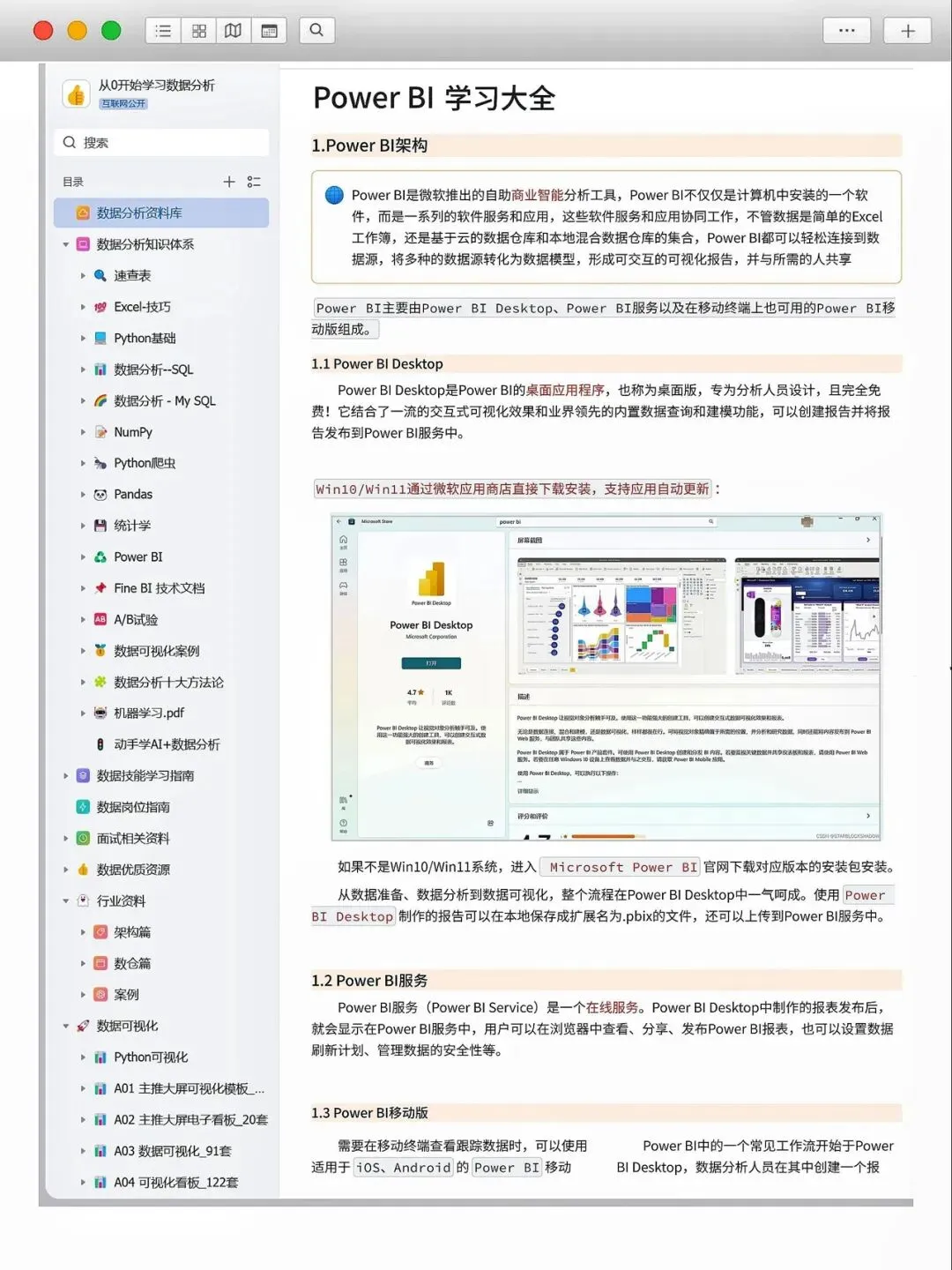The width and height of the screenshot is (952, 1270).
Task: Click the list view toolbar icon
Action: coord(163,31)
